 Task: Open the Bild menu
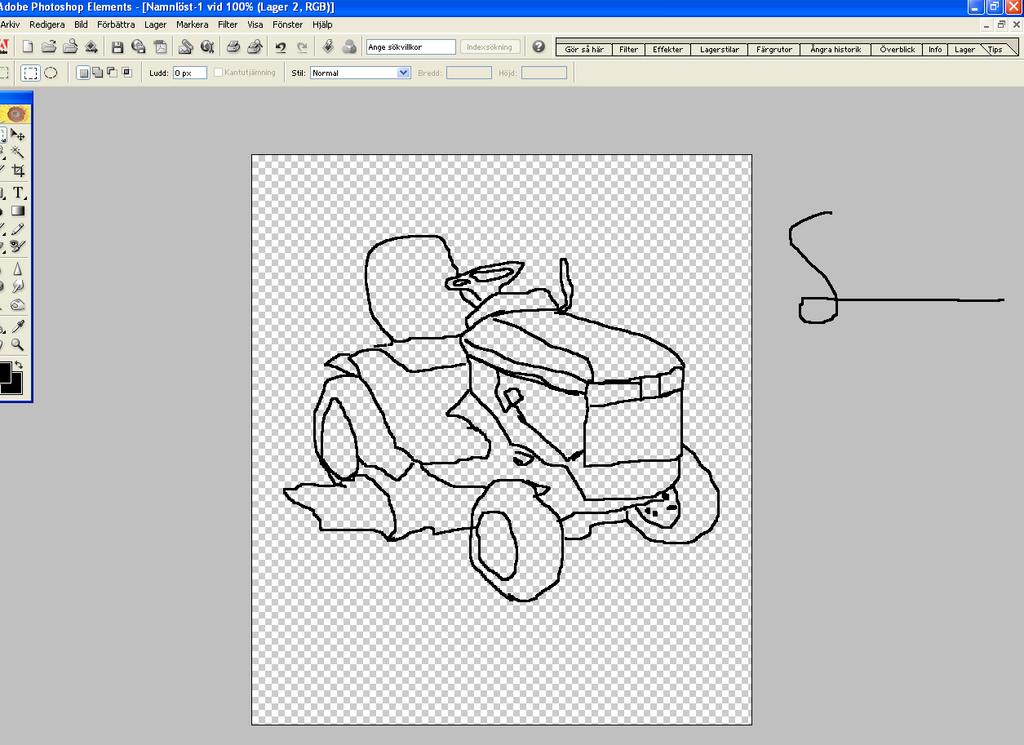(x=81, y=25)
